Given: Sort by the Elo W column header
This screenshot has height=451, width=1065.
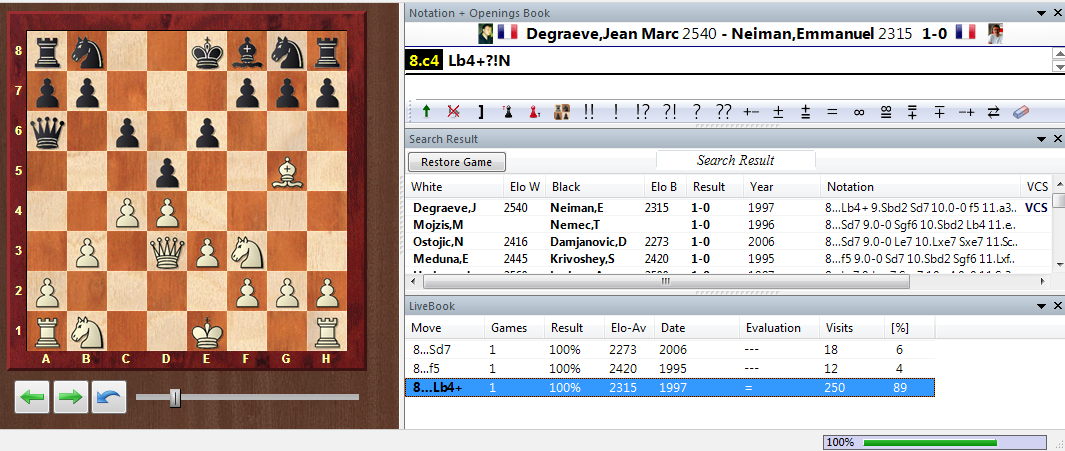Looking at the screenshot, I should 522,187.
